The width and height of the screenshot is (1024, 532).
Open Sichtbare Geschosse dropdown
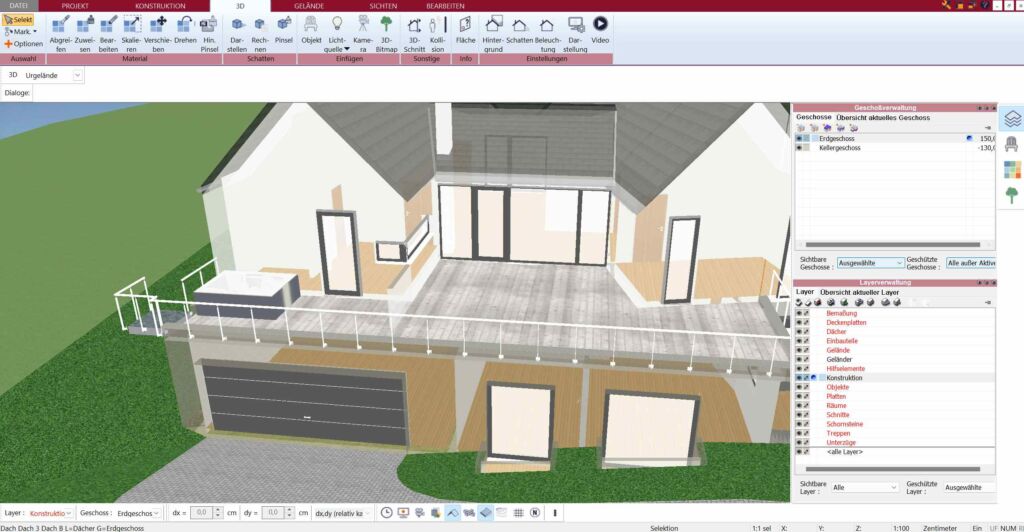(x=871, y=263)
